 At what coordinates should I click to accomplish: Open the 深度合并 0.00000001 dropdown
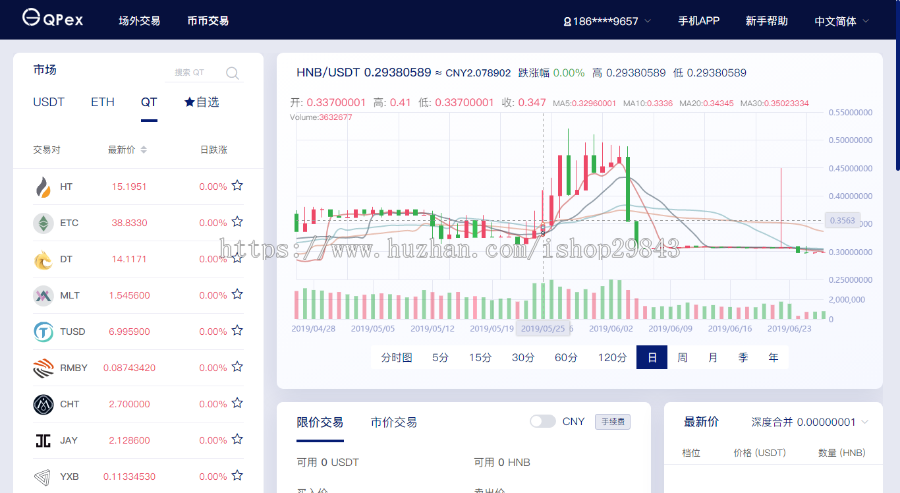click(x=809, y=422)
